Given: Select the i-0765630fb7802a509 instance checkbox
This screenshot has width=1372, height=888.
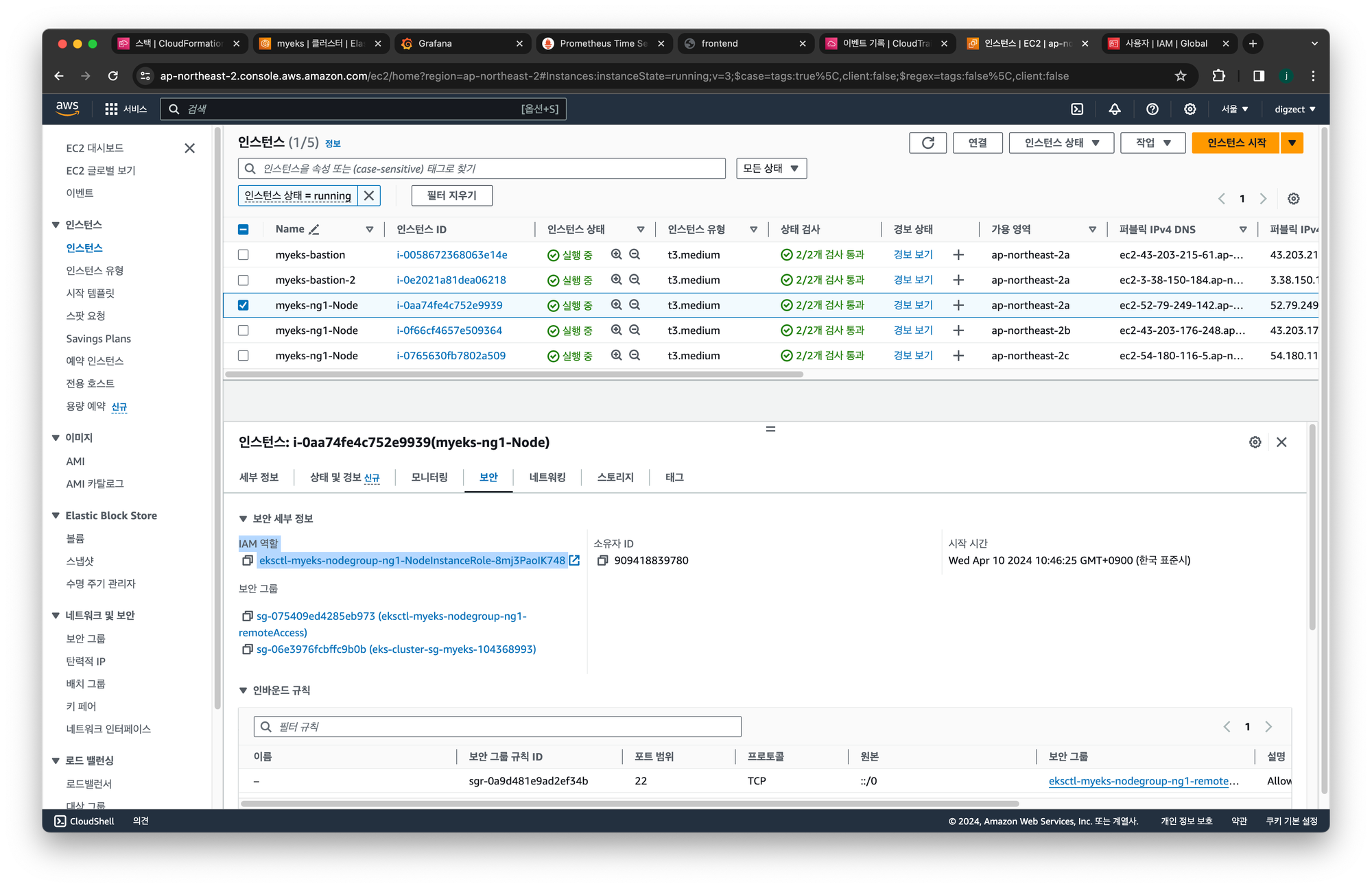Looking at the screenshot, I should click(x=243, y=355).
